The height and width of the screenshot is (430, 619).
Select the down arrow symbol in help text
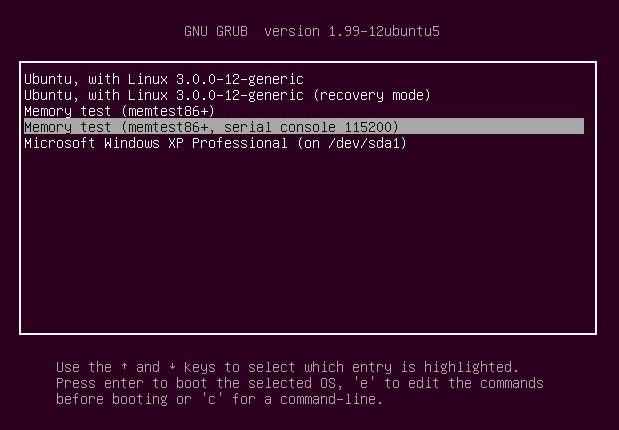pos(172,367)
